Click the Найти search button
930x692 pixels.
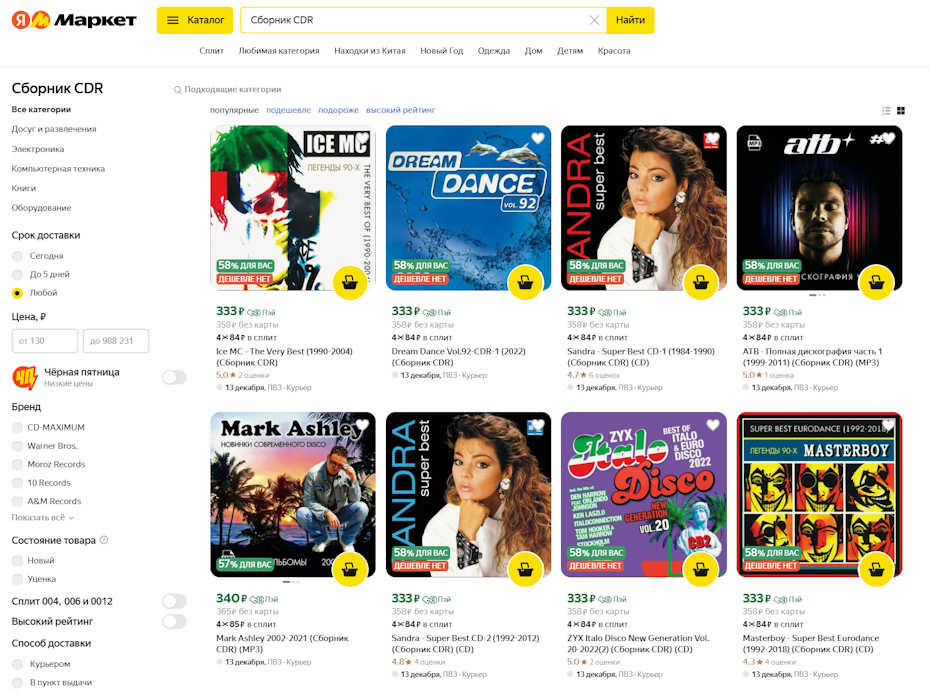pyautogui.click(x=630, y=20)
